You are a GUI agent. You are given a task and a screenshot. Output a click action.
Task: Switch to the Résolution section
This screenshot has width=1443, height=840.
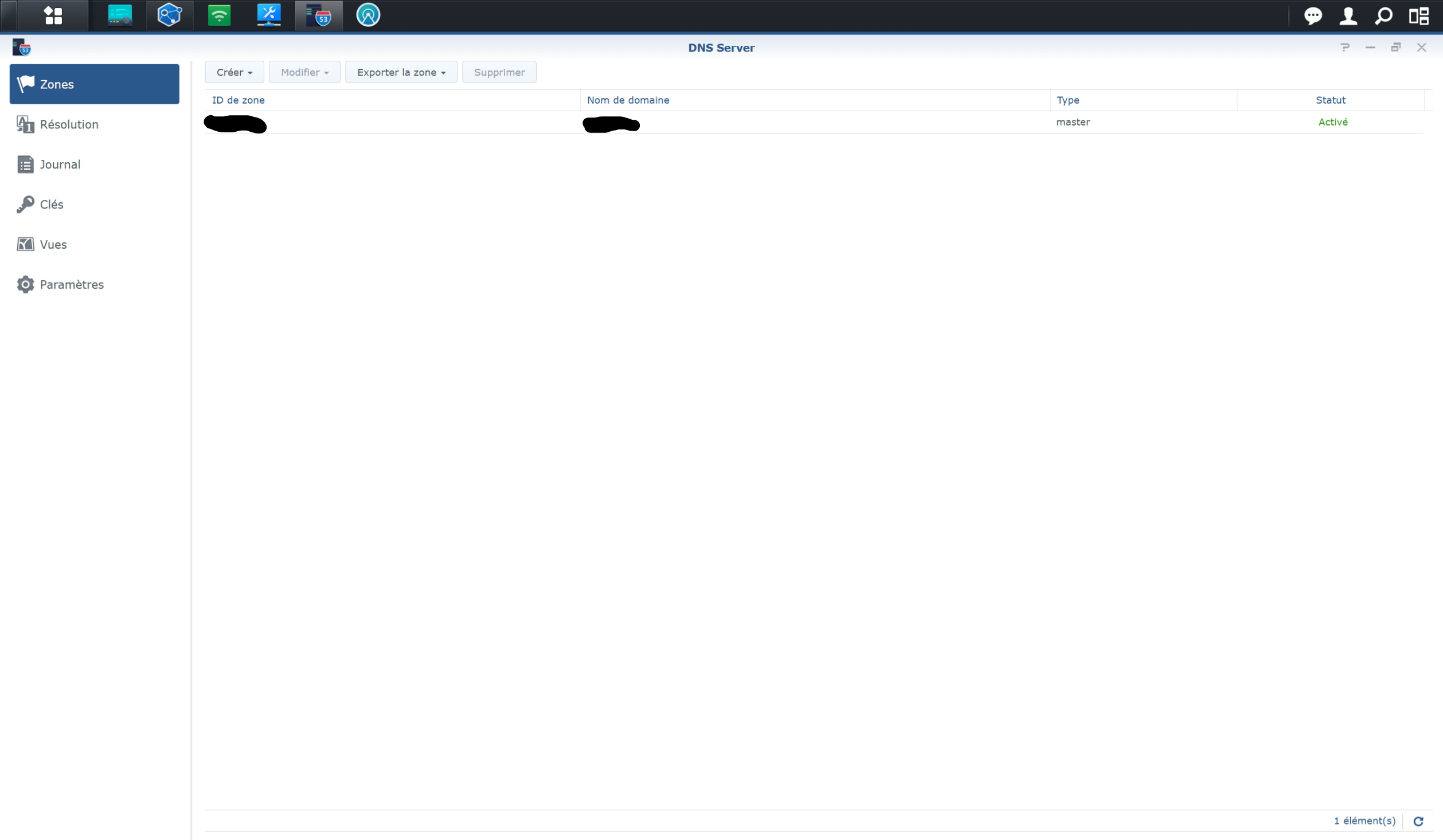pos(69,124)
